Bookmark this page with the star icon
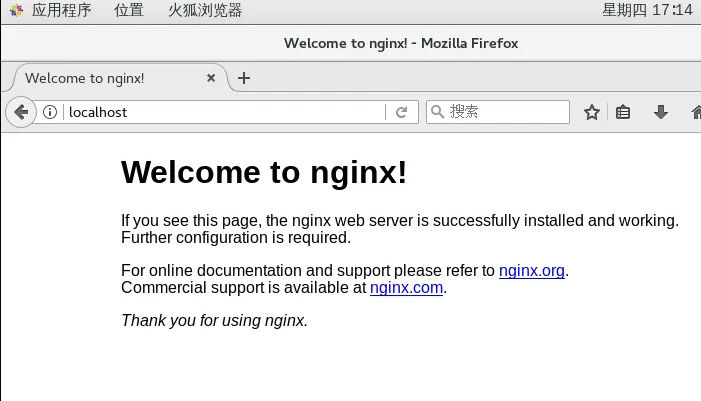The image size is (701, 401). point(591,112)
